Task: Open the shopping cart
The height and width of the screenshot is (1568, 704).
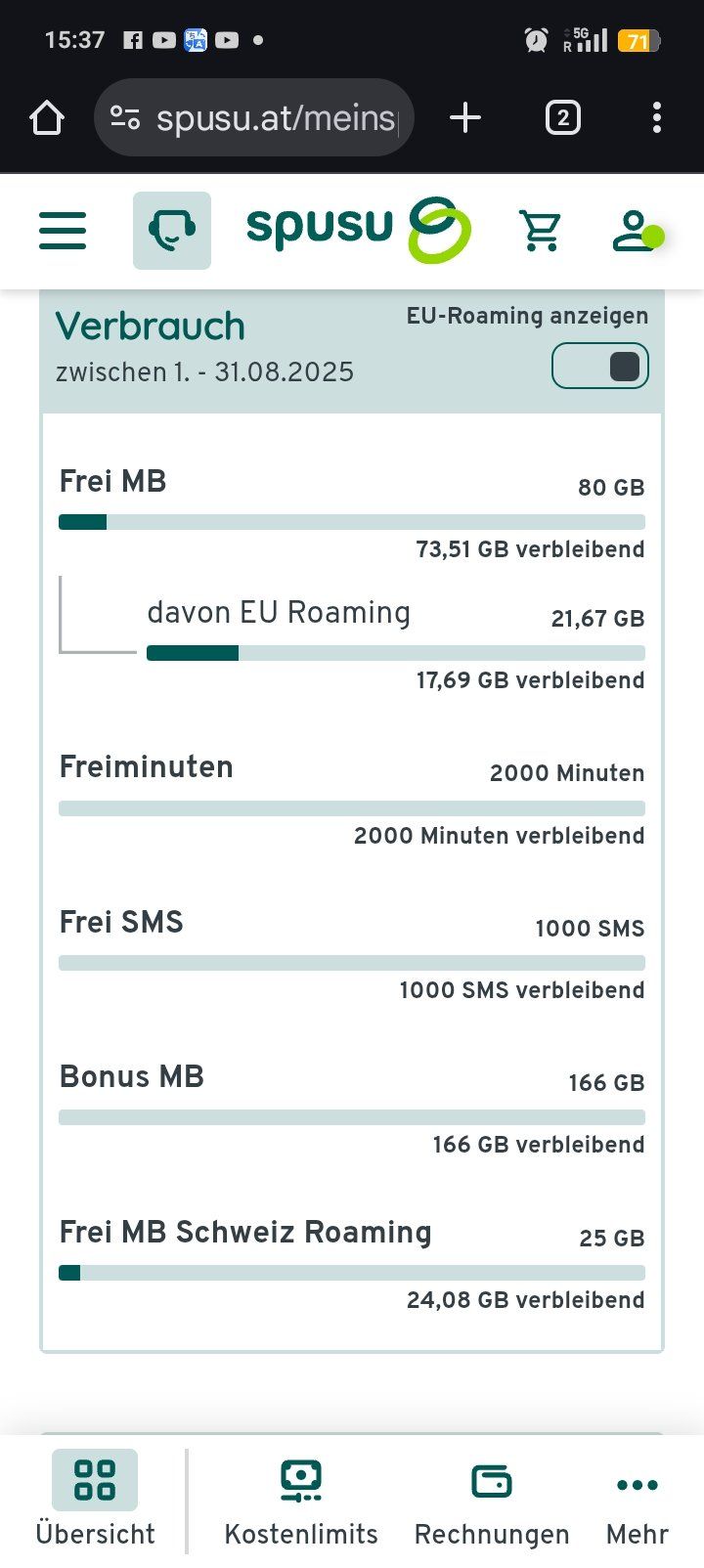Action: pos(540,231)
